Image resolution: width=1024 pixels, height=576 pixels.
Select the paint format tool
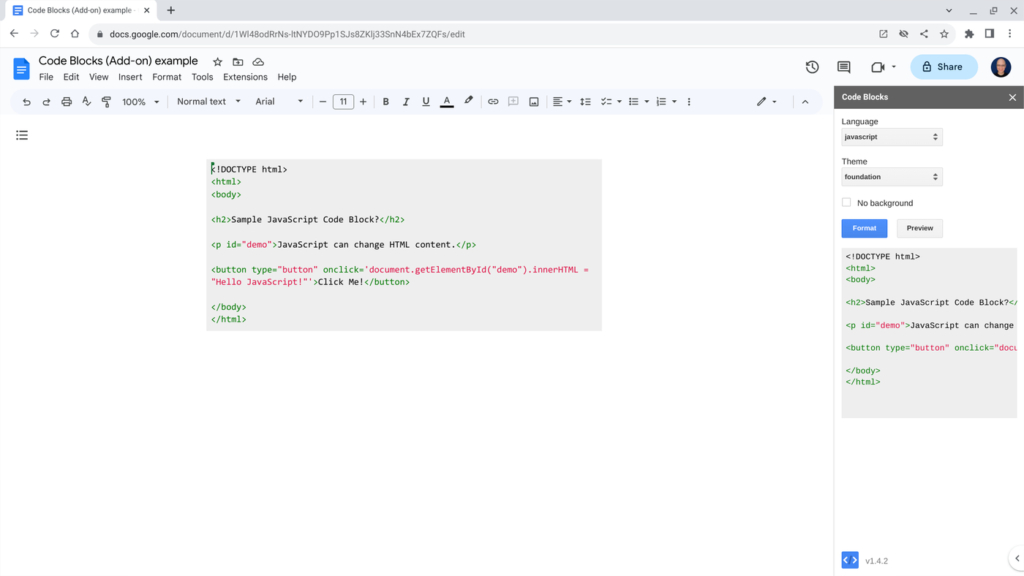click(106, 101)
